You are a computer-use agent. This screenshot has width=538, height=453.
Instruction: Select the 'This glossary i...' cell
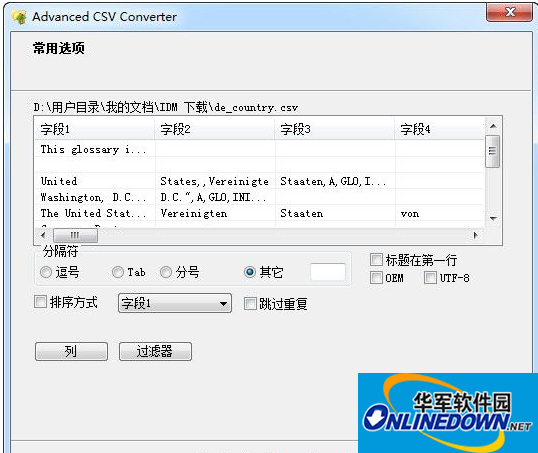[x=95, y=149]
